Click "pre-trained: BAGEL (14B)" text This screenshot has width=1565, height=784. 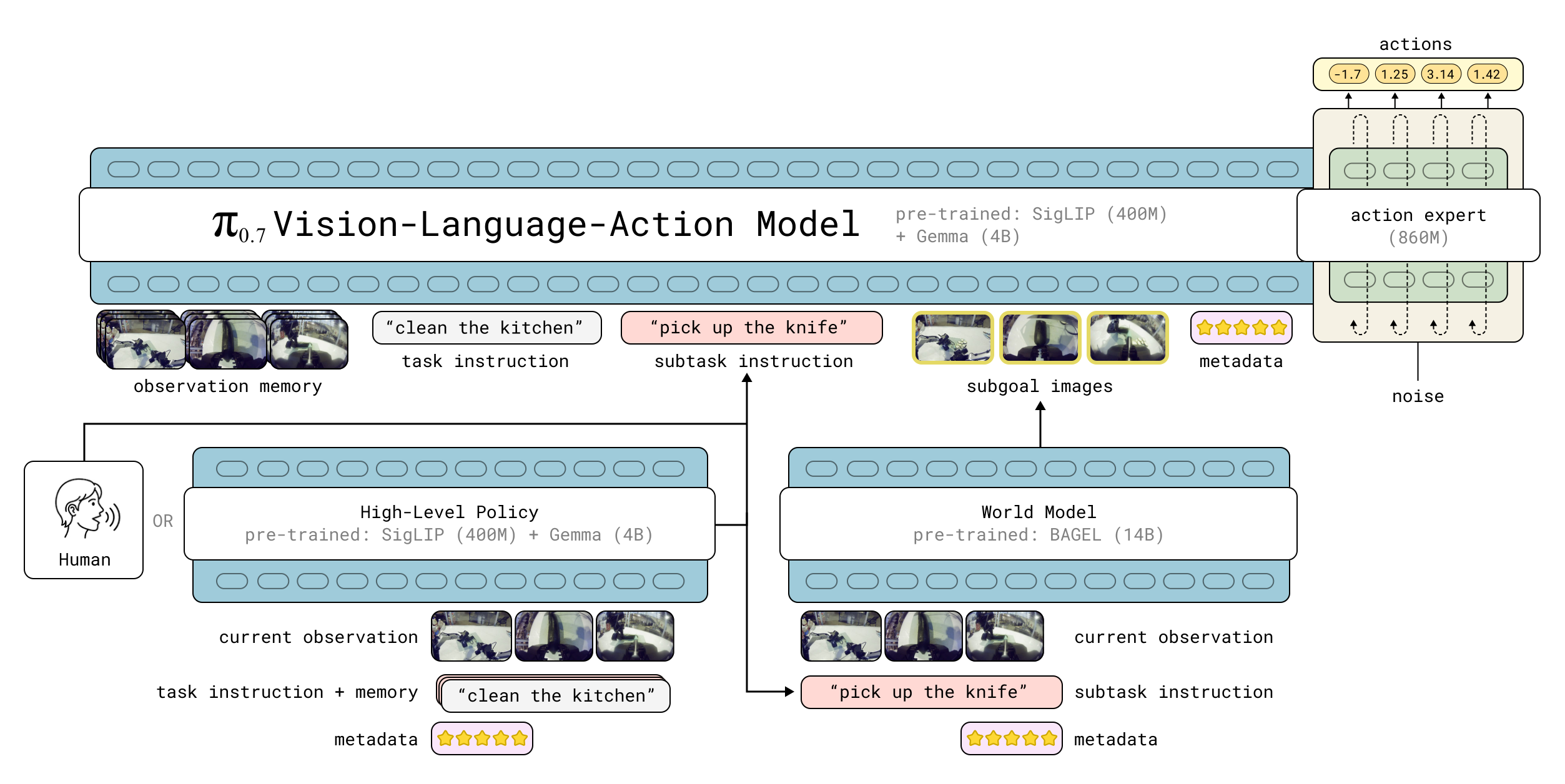pyautogui.click(x=1039, y=535)
